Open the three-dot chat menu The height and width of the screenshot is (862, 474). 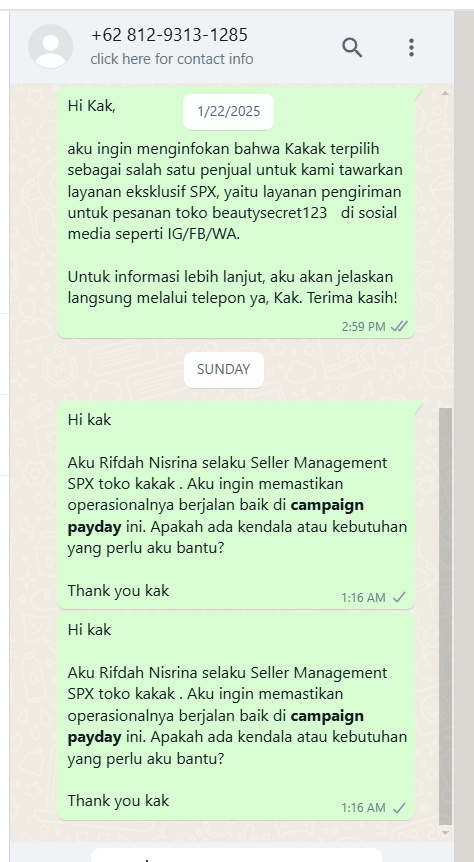click(411, 47)
